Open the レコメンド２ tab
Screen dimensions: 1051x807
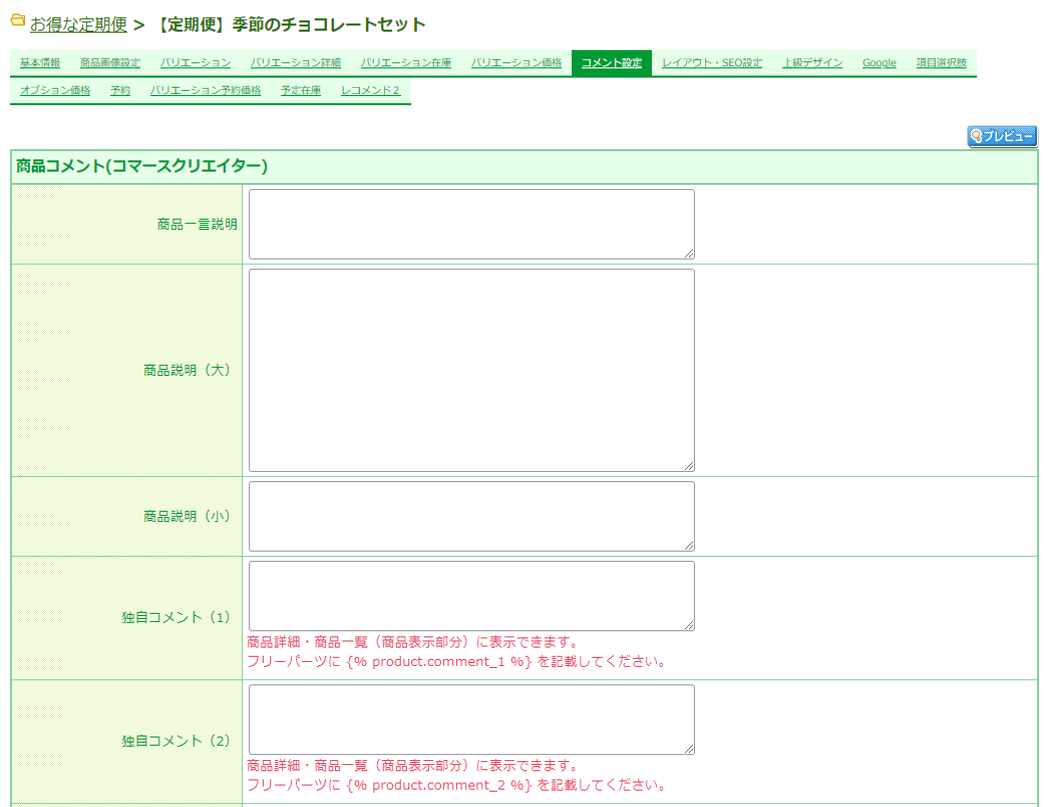[x=371, y=90]
